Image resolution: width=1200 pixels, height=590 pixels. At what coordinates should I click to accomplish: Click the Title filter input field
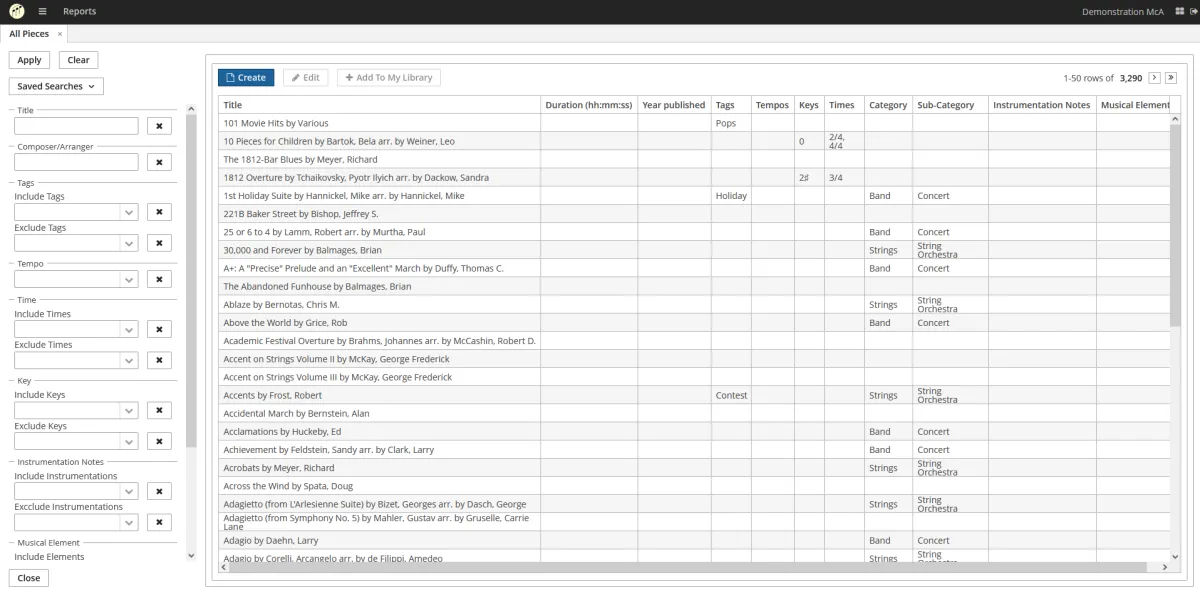[76, 126]
